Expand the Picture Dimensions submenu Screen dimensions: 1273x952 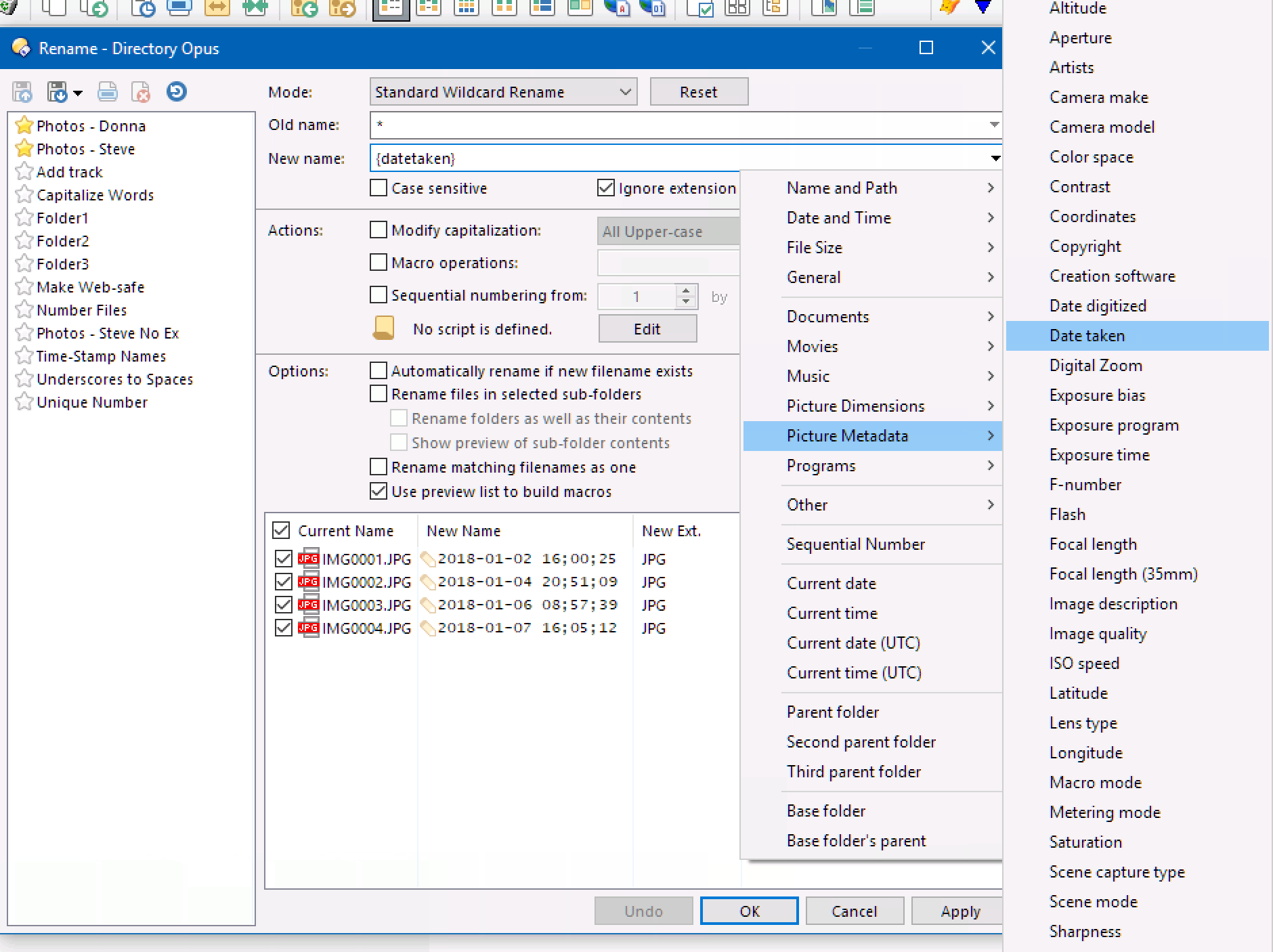[873, 406]
